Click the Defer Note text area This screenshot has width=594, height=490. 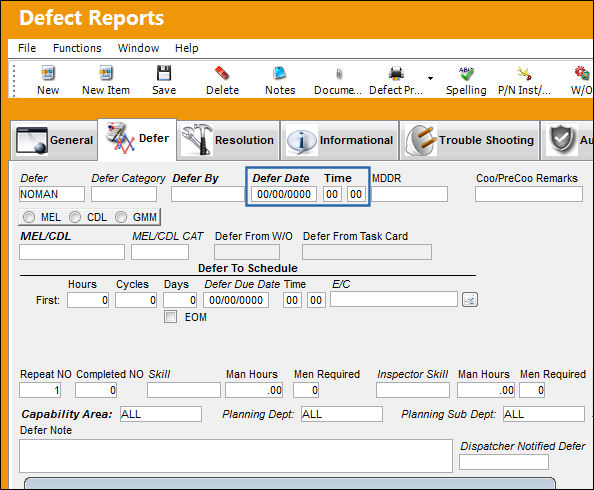pos(236,456)
